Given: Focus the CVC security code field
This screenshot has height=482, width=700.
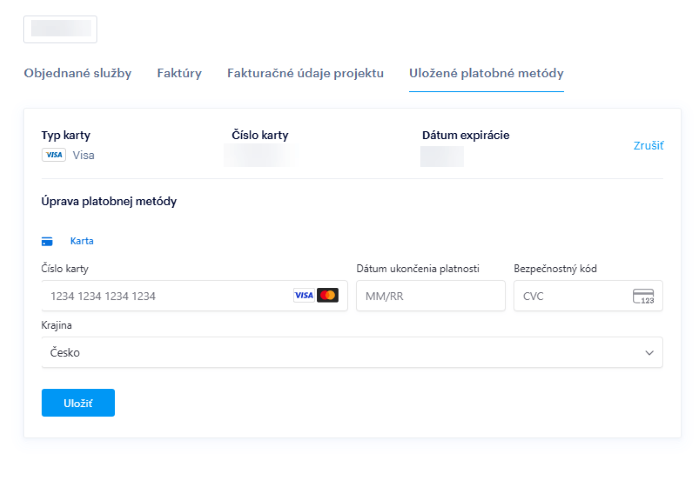Looking at the screenshot, I should (588, 296).
